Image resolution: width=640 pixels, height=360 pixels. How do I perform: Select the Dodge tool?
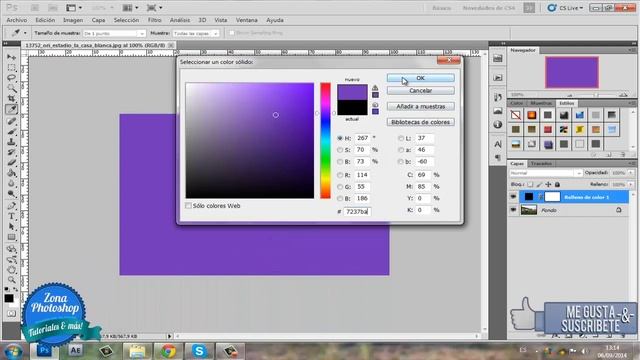pos(11,194)
